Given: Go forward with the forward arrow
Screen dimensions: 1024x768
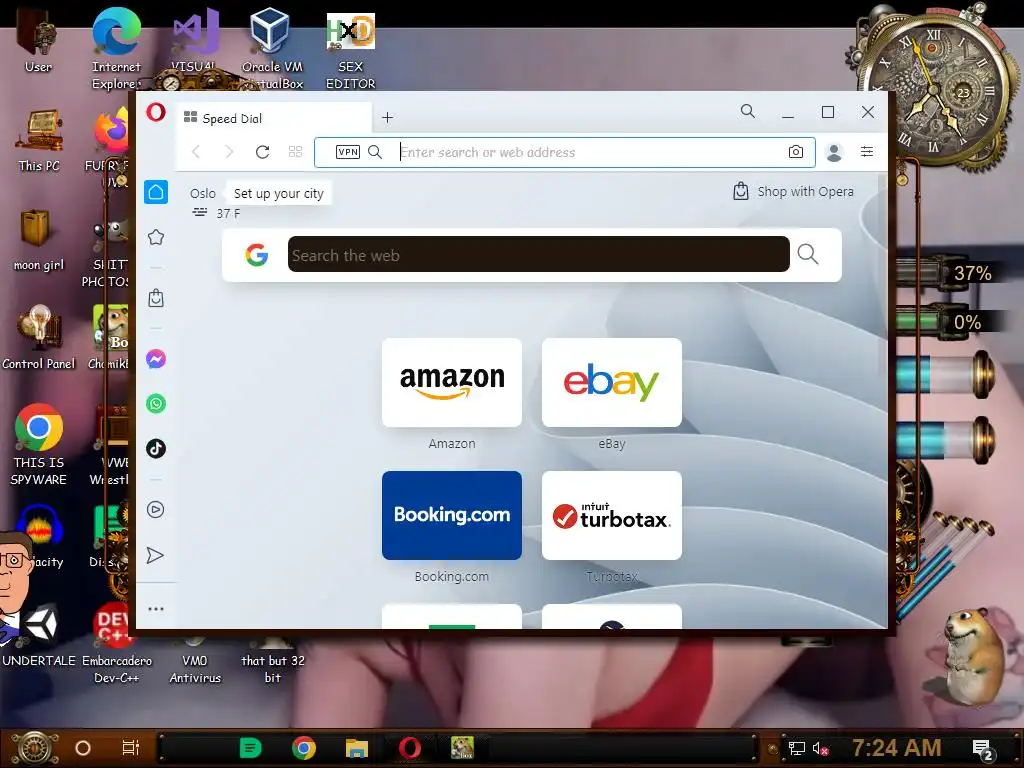Looking at the screenshot, I should click(x=229, y=152).
